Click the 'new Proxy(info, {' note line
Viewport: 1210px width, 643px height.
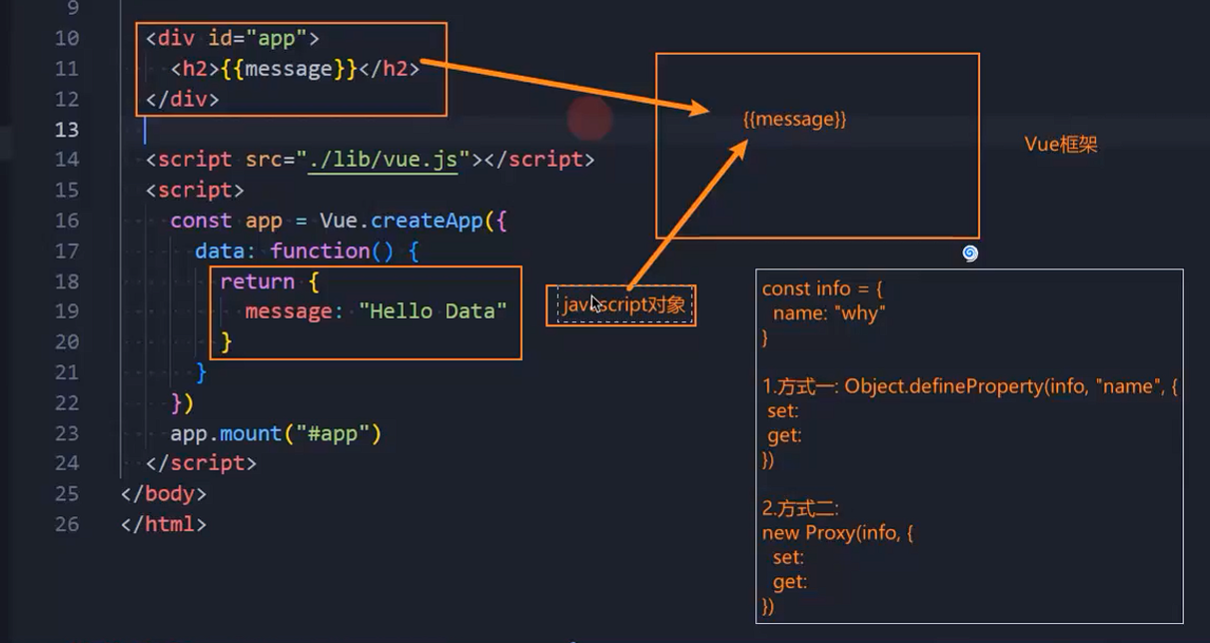tap(837, 533)
